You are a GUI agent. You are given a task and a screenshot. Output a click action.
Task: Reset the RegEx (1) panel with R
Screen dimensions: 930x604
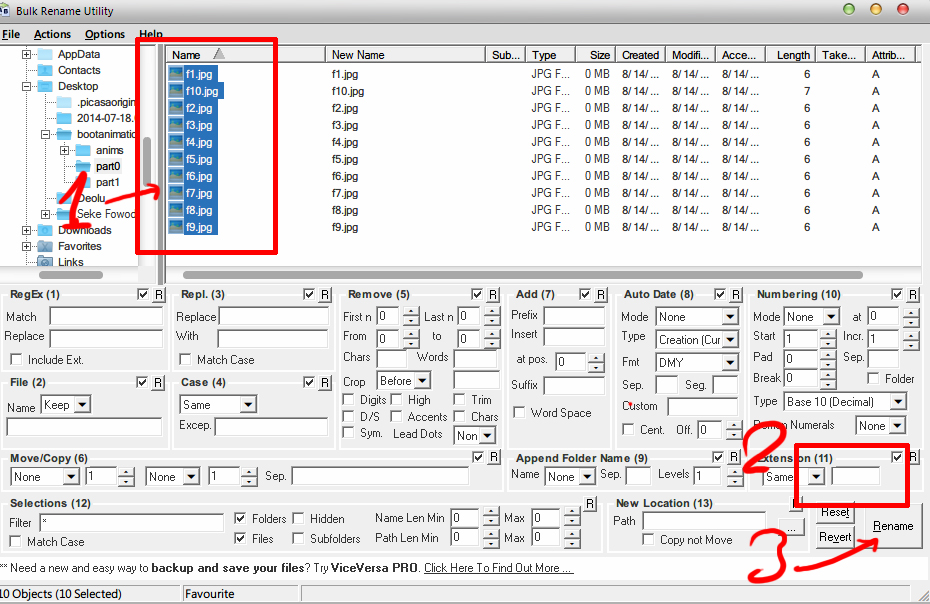click(x=158, y=295)
